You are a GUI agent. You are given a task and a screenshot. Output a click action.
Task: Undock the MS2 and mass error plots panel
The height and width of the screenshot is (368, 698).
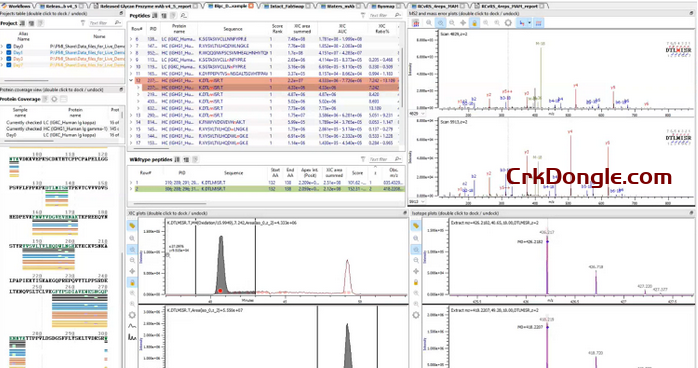(x=691, y=14)
